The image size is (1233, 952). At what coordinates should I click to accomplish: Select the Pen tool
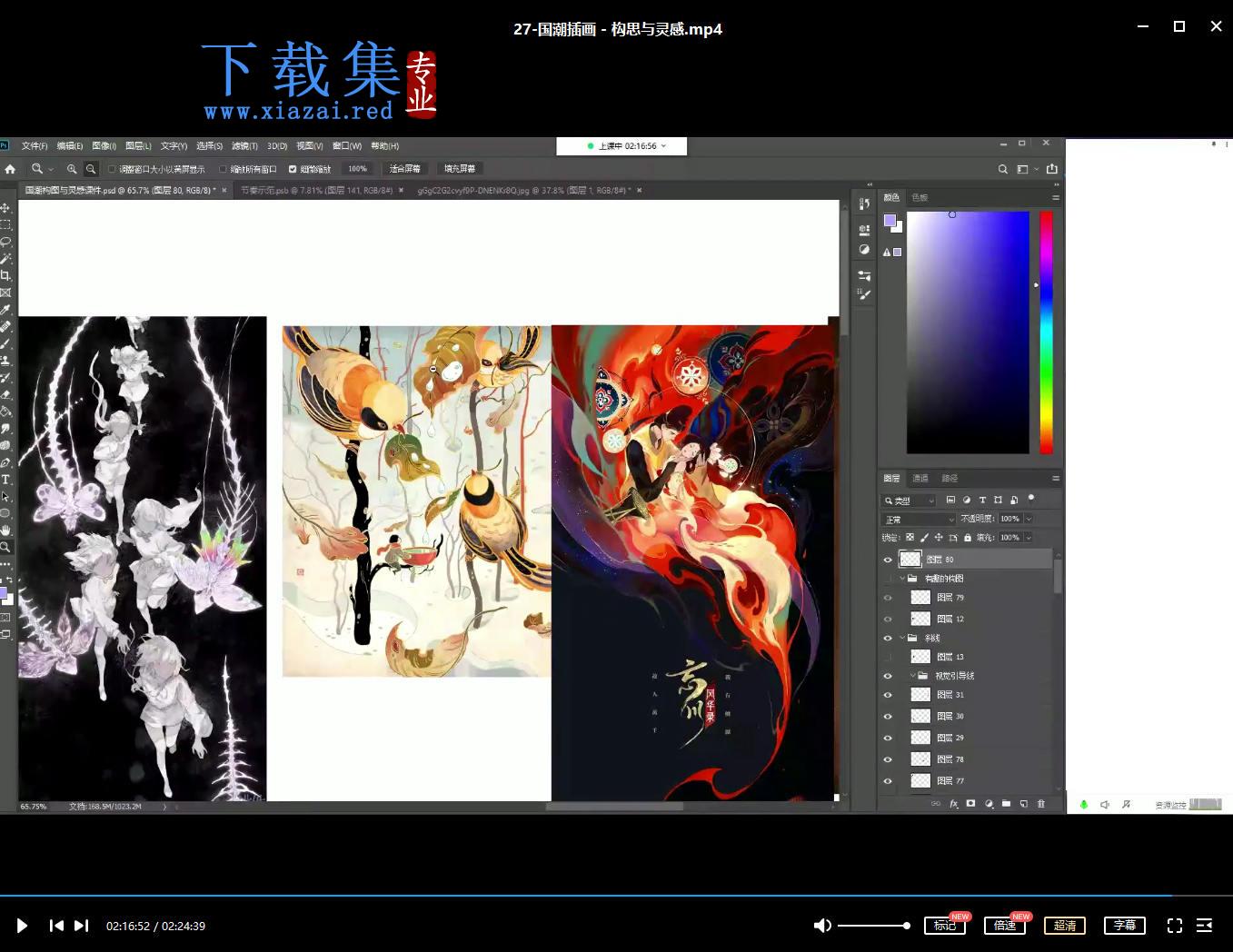coord(5,462)
